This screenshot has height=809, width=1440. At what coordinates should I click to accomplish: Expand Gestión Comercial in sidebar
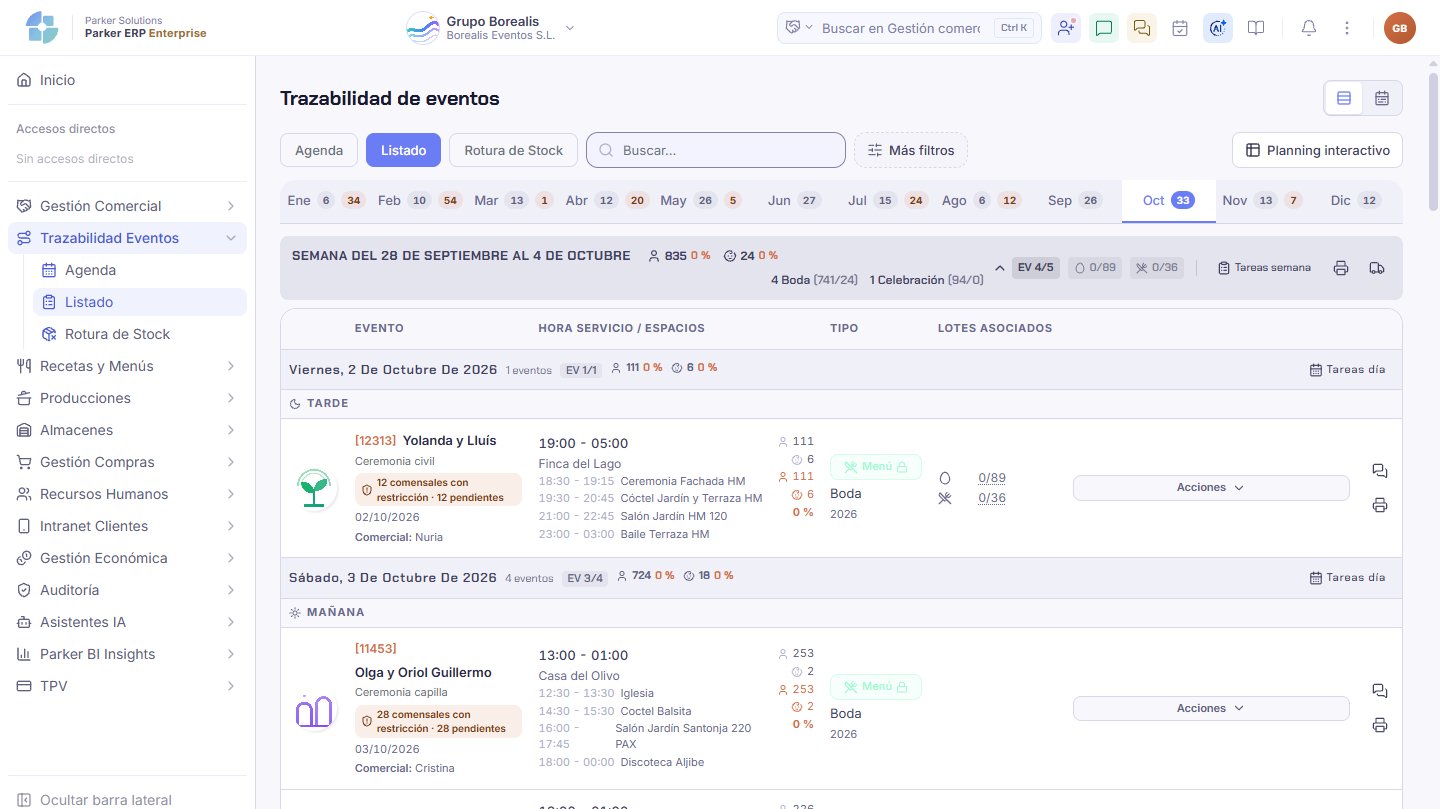coord(127,206)
